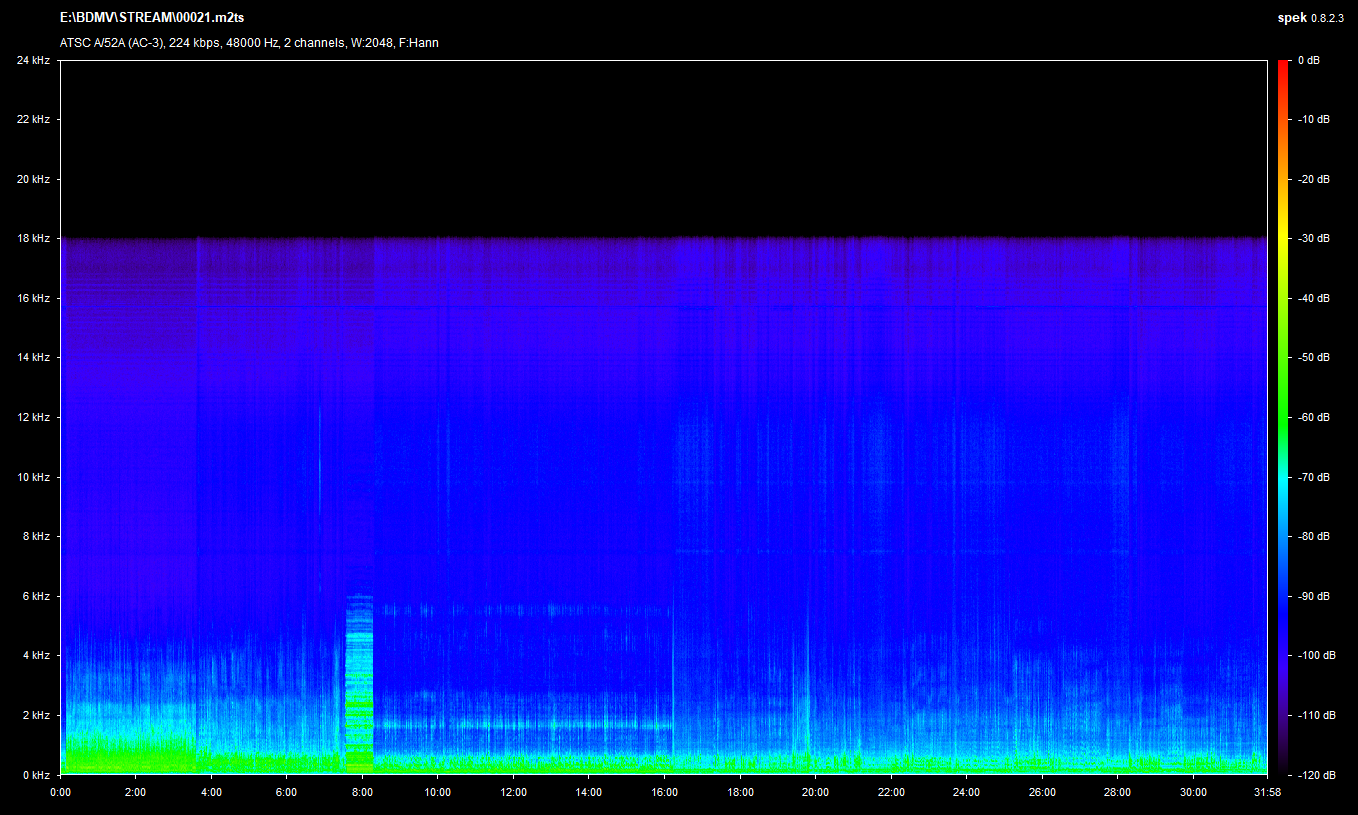Click the 28:00 time axis label

click(1117, 792)
